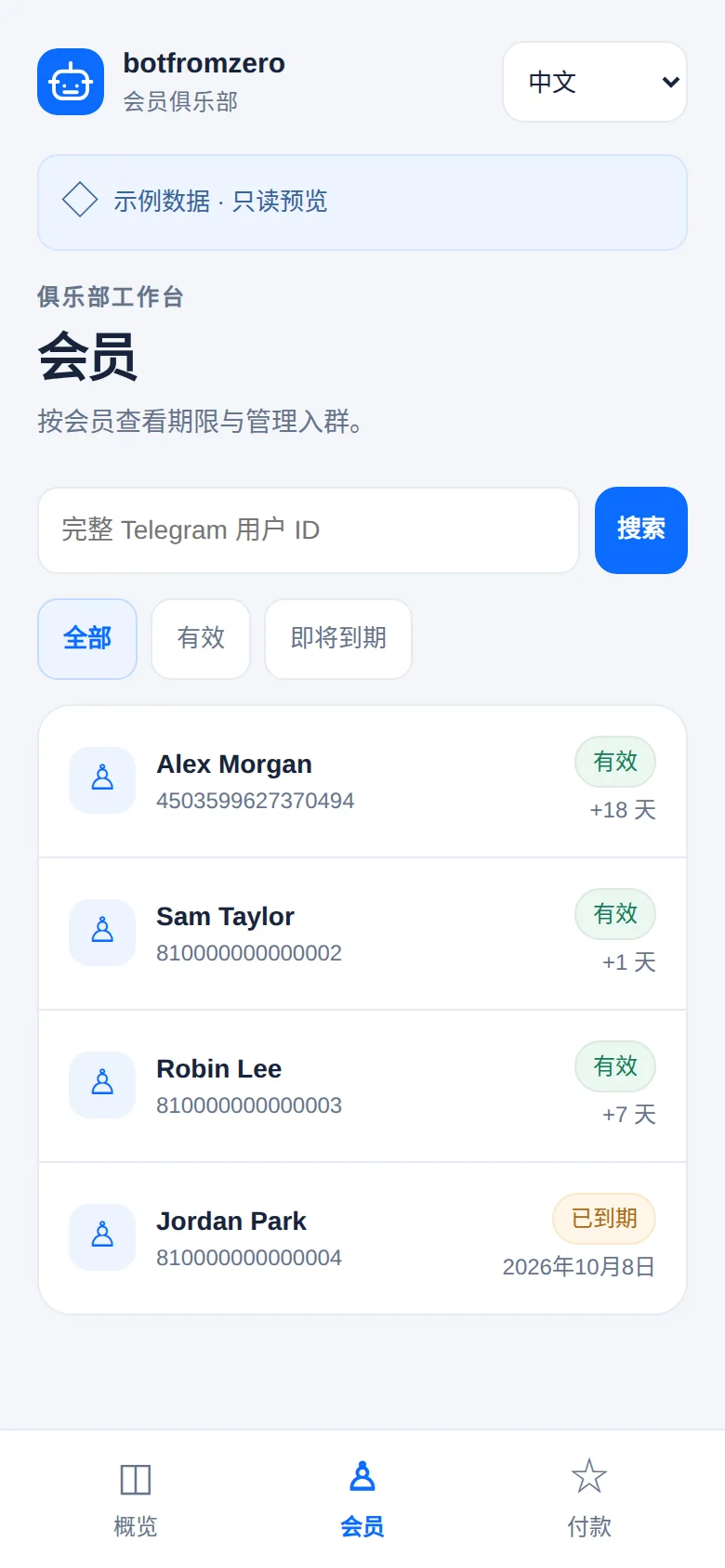
Task: Expand language selector chevron arrow
Action: [x=670, y=82]
